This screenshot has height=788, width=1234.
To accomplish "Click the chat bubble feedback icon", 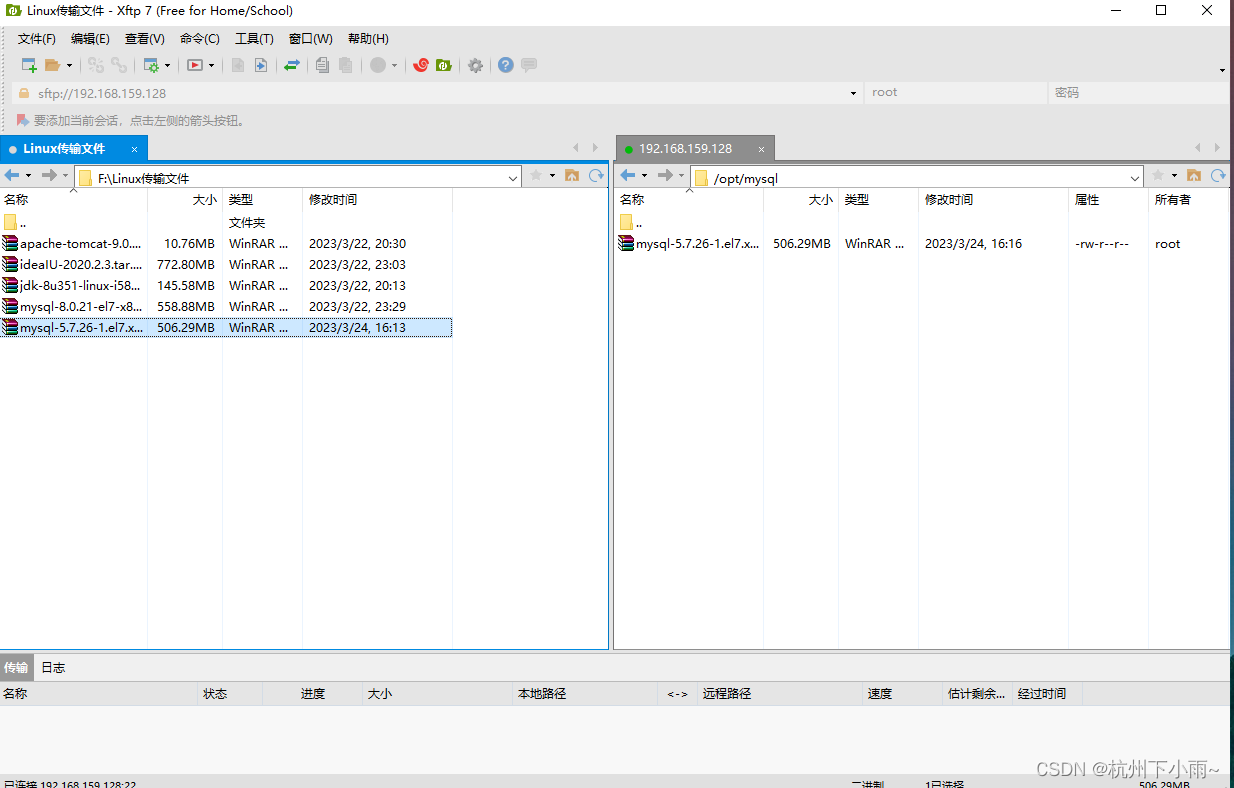I will coord(529,65).
